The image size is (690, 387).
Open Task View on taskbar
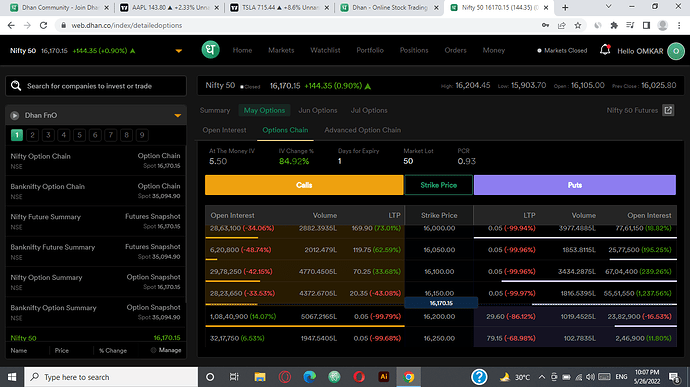[x=234, y=377]
